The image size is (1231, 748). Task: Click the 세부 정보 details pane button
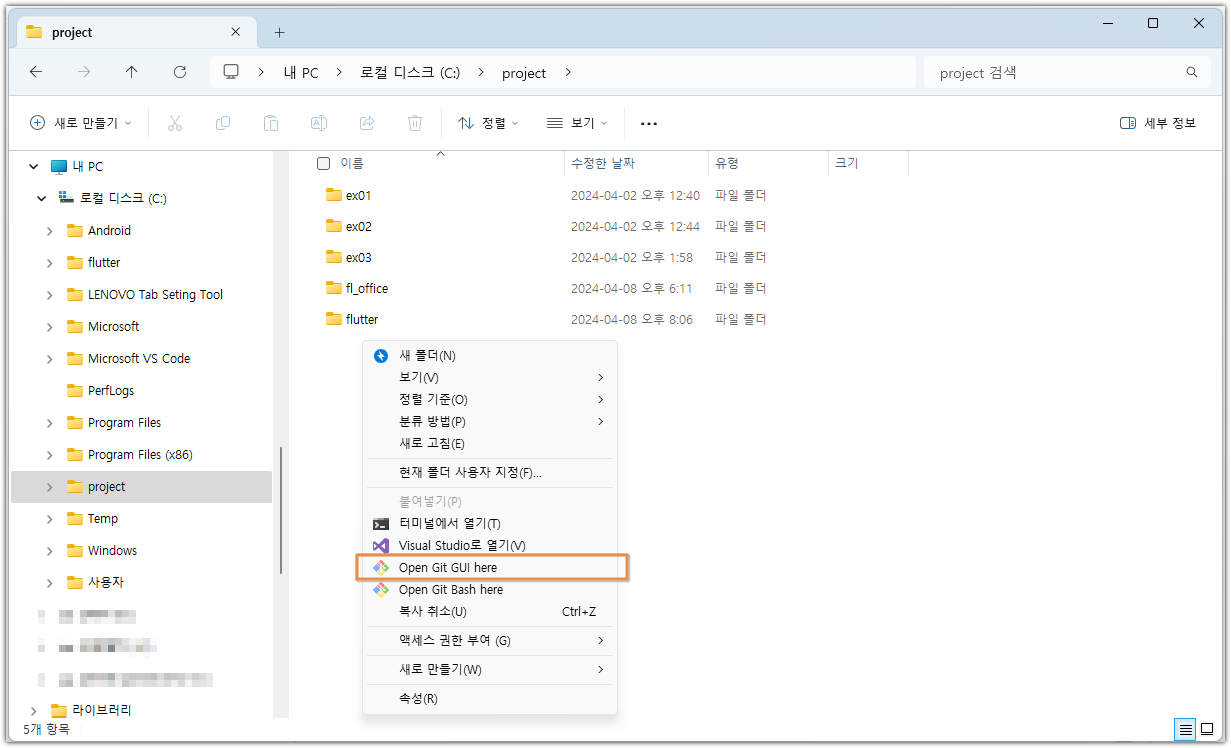point(1158,123)
